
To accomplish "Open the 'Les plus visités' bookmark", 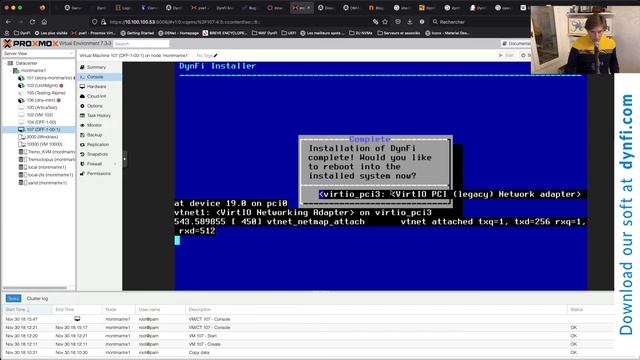I will pos(51,33).
